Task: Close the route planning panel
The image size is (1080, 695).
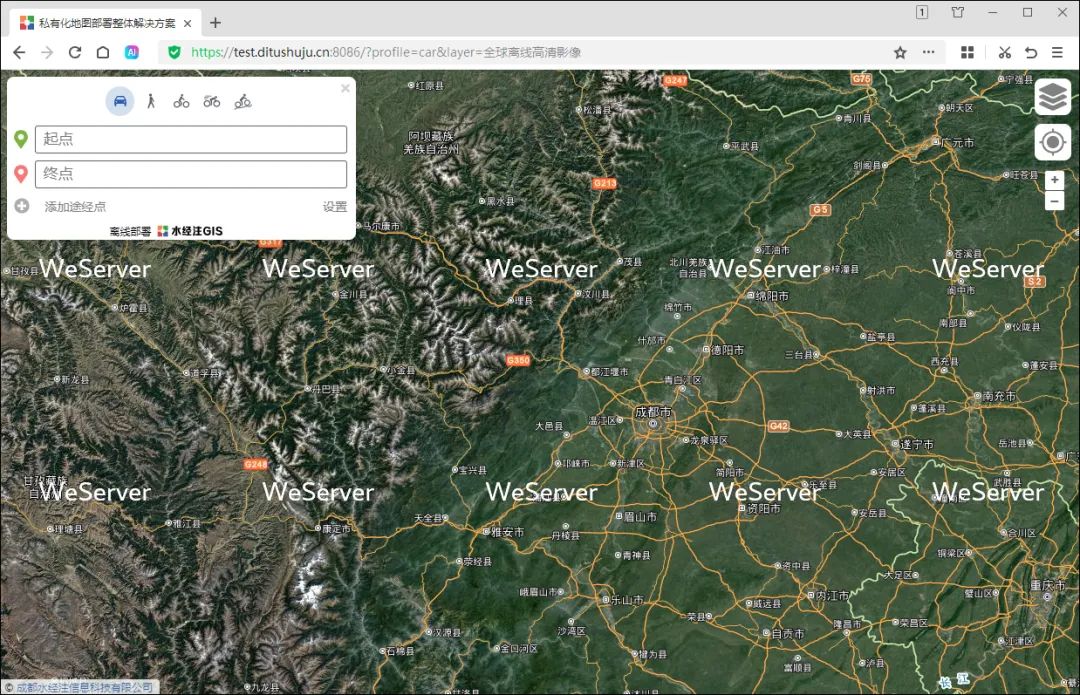Action: (x=345, y=89)
